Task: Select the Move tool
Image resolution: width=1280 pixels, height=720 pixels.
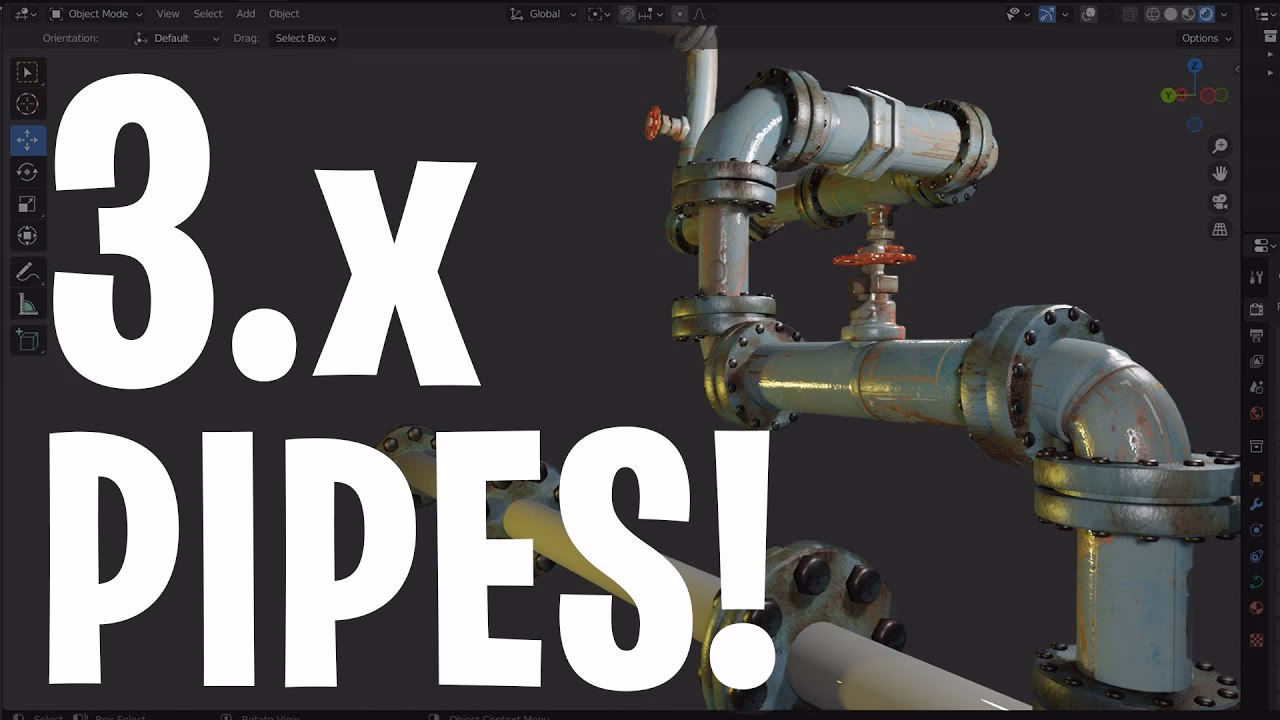Action: click(28, 140)
